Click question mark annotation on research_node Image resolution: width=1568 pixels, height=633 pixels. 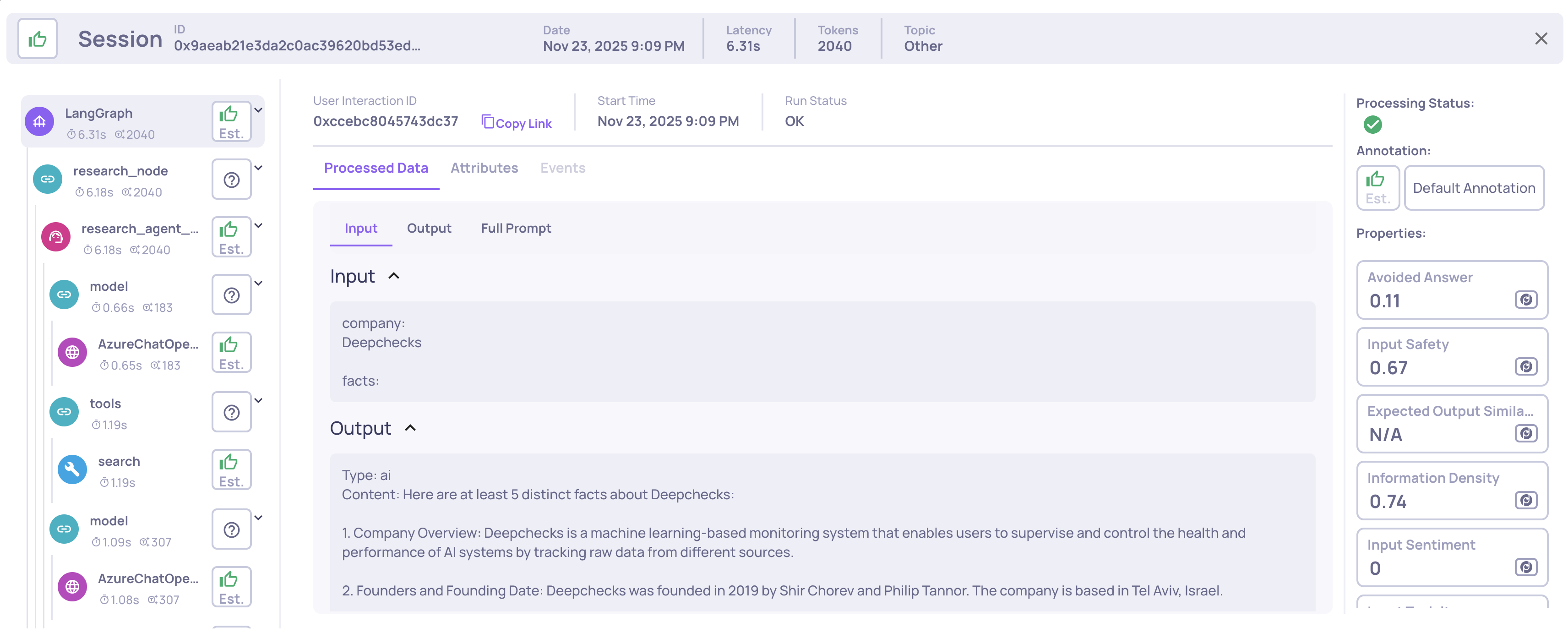click(x=231, y=180)
